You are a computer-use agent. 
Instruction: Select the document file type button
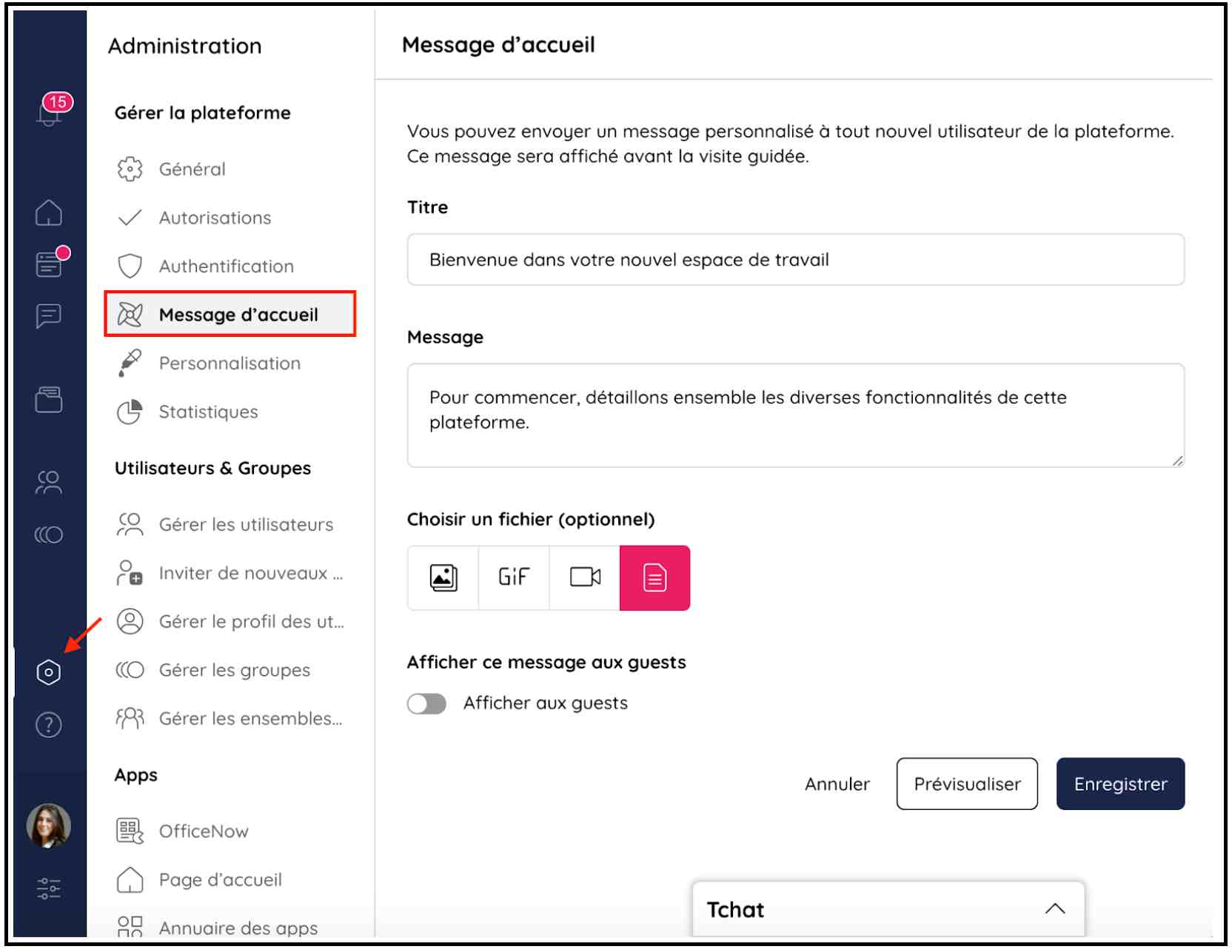655,577
